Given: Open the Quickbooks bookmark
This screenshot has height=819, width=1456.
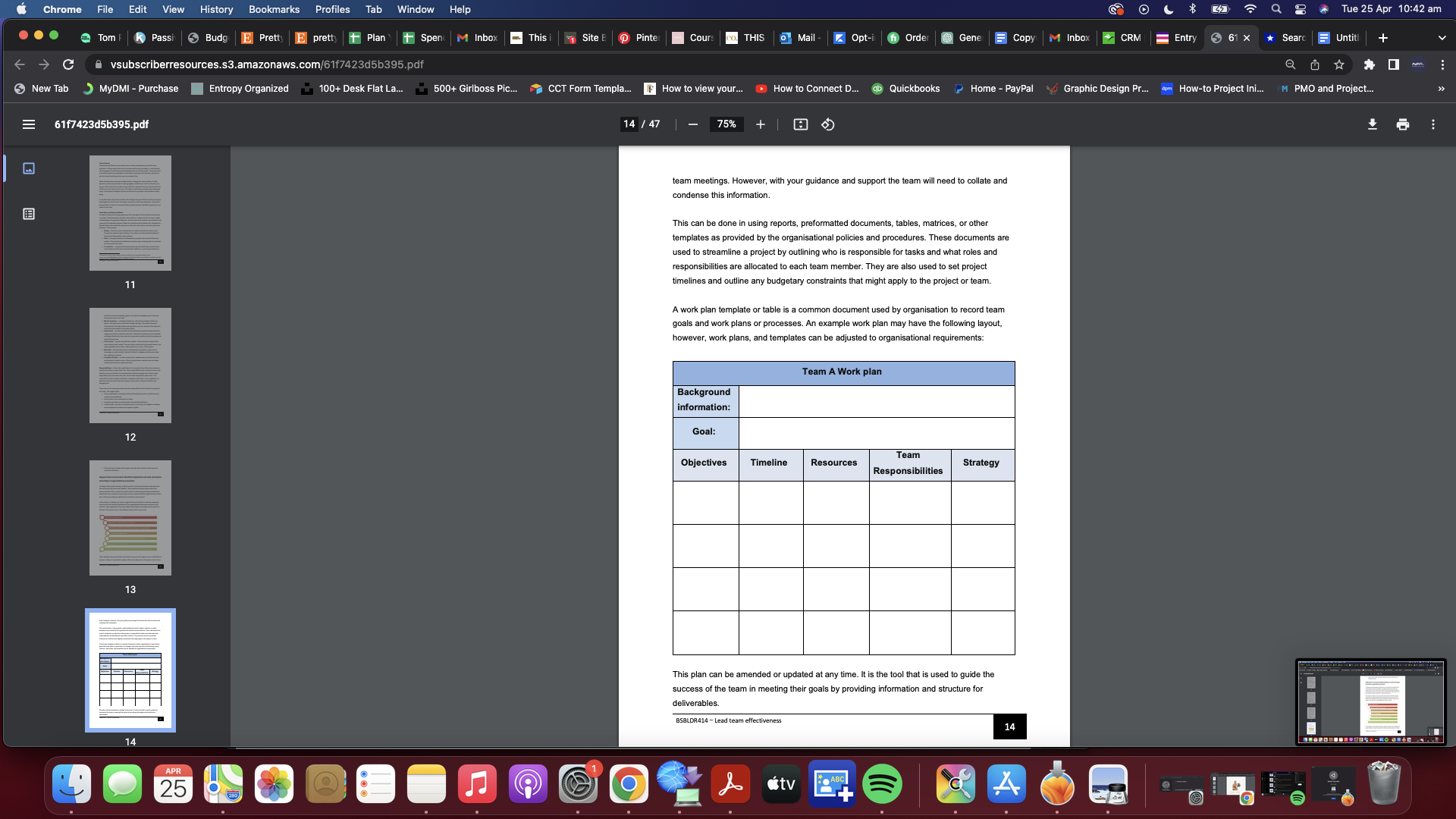Looking at the screenshot, I should 906,89.
